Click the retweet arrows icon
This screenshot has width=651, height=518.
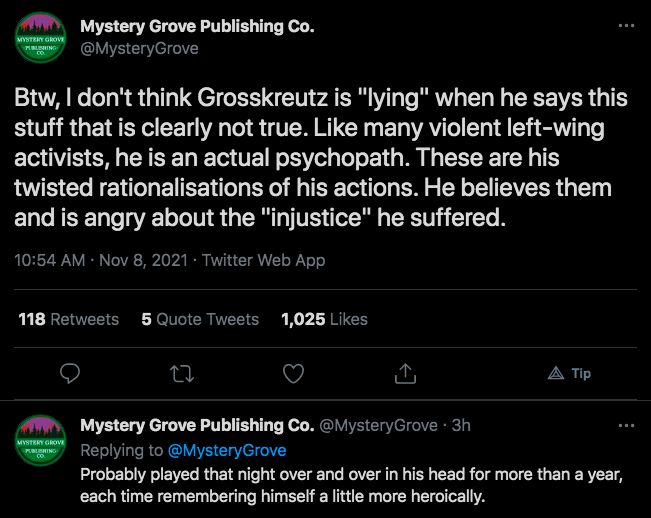pyautogui.click(x=181, y=373)
